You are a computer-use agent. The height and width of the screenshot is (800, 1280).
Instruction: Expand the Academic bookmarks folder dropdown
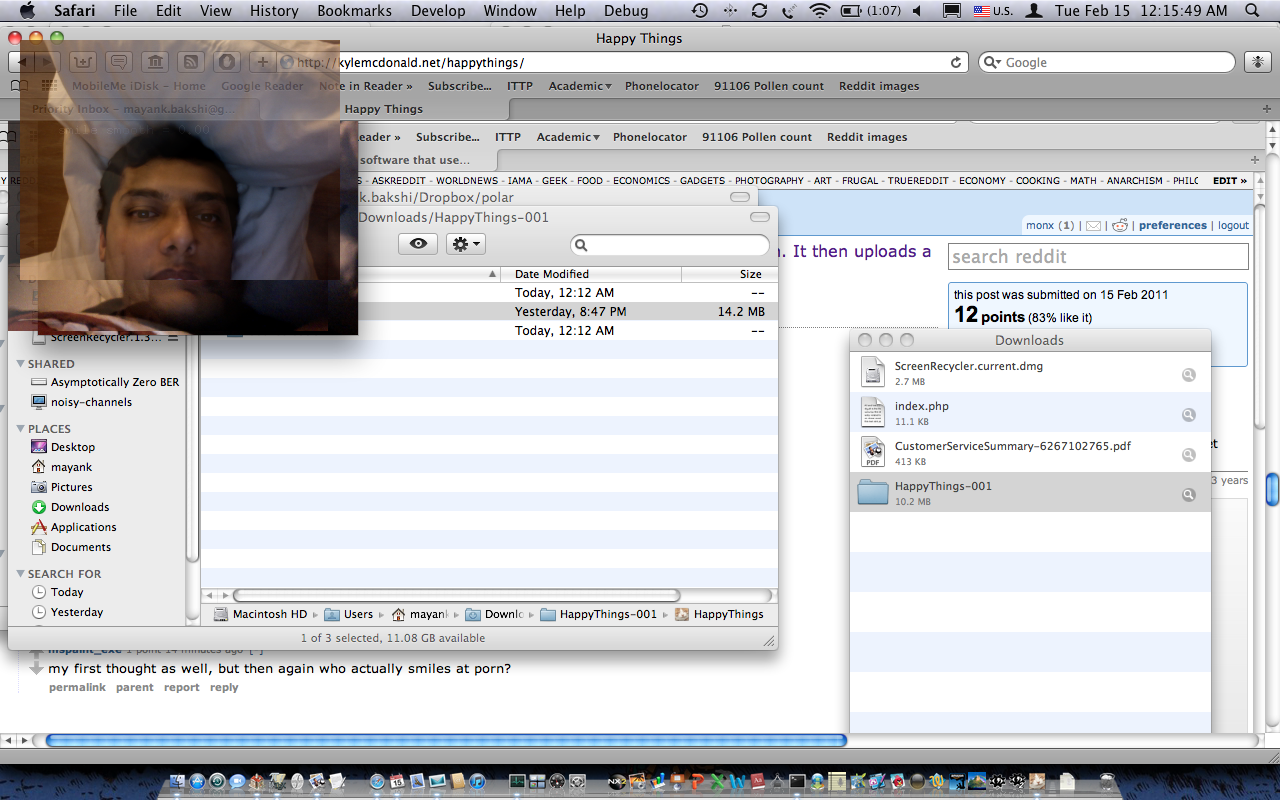[580, 86]
